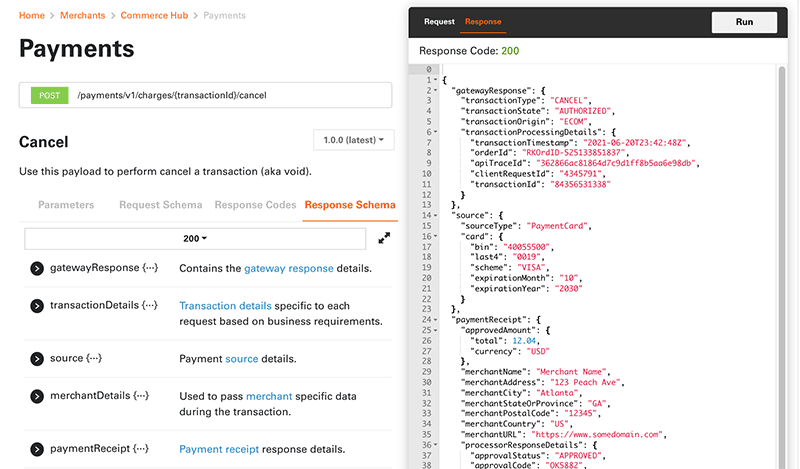Open the Transaction details link
This screenshot has height=469, width=800.
[225, 306]
